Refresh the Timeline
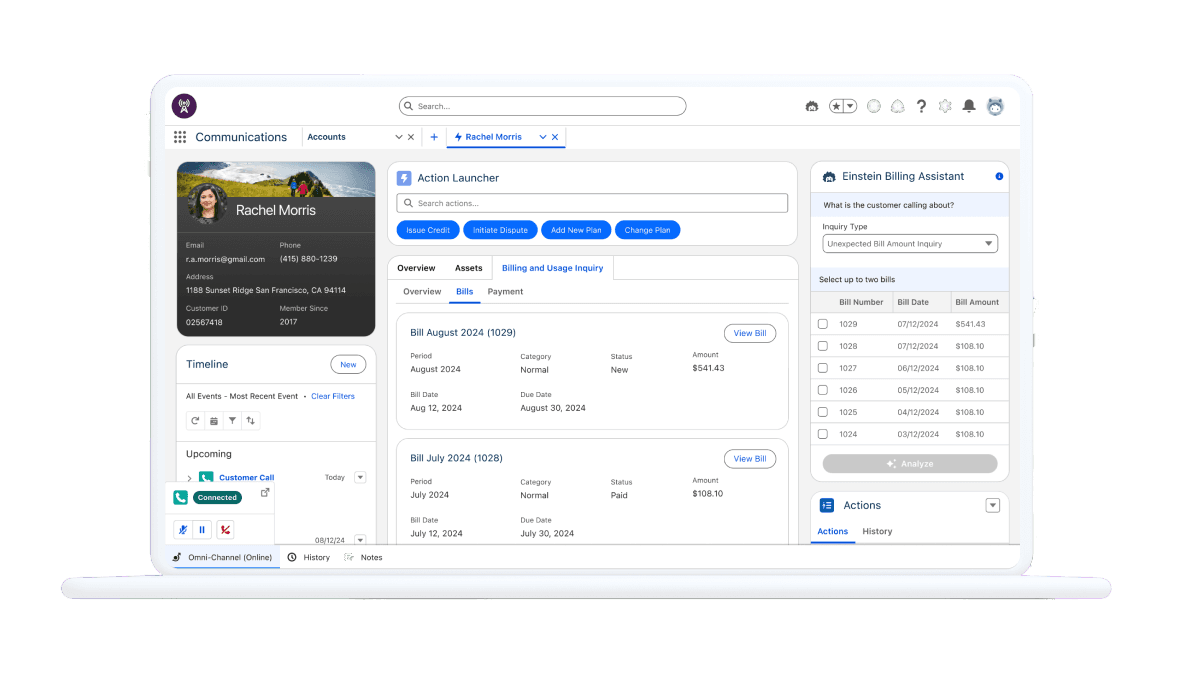The height and width of the screenshot is (675, 1200). pos(195,421)
